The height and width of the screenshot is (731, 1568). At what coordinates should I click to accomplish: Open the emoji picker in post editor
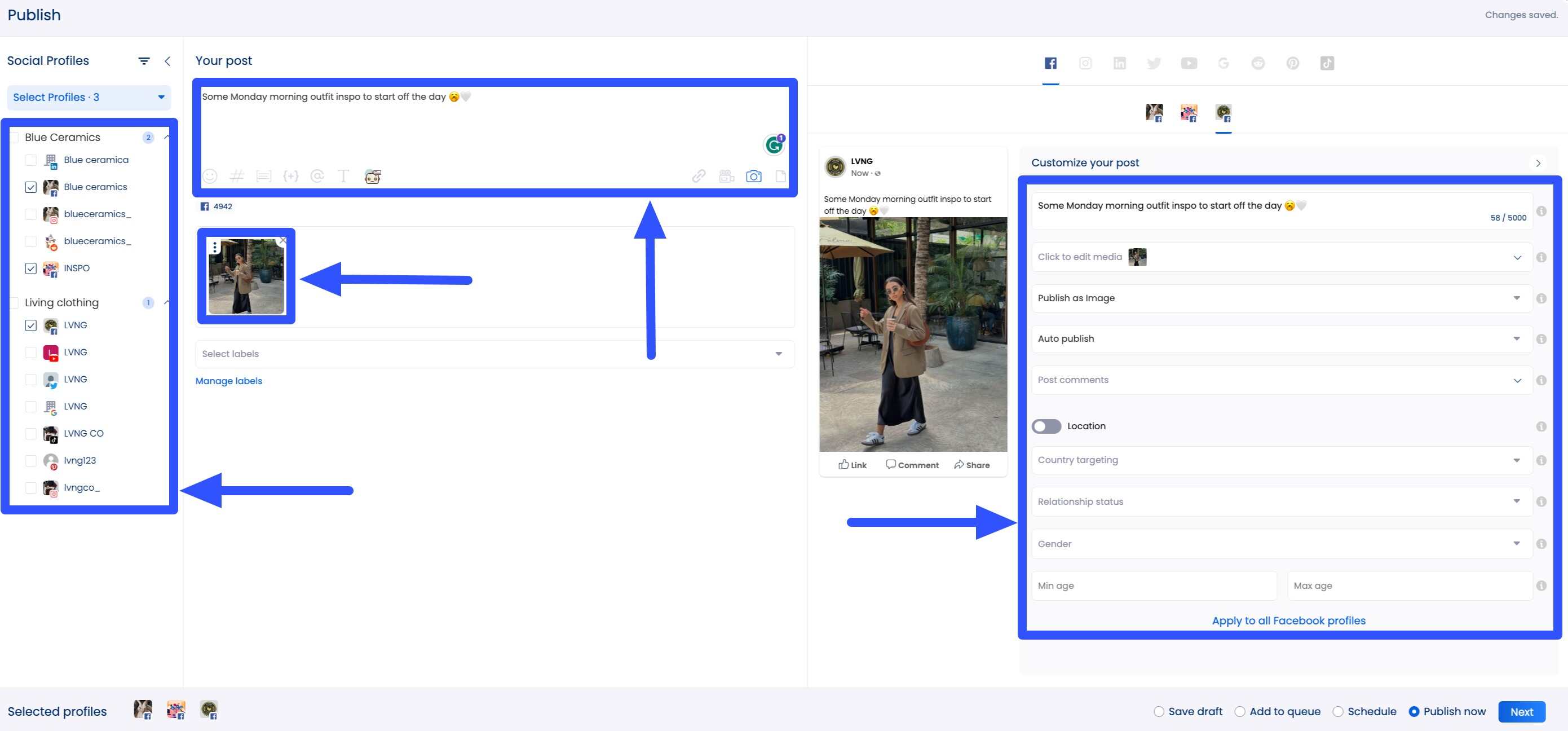pos(210,177)
